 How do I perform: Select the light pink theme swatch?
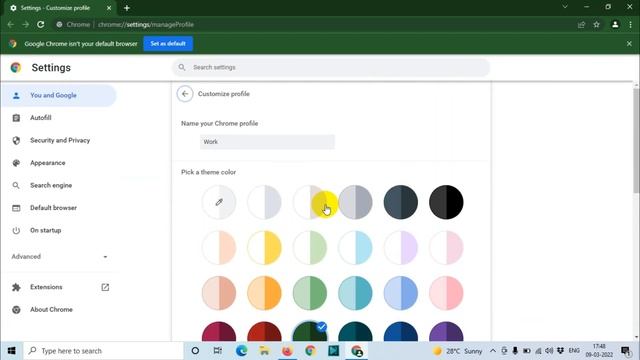[x=446, y=247]
